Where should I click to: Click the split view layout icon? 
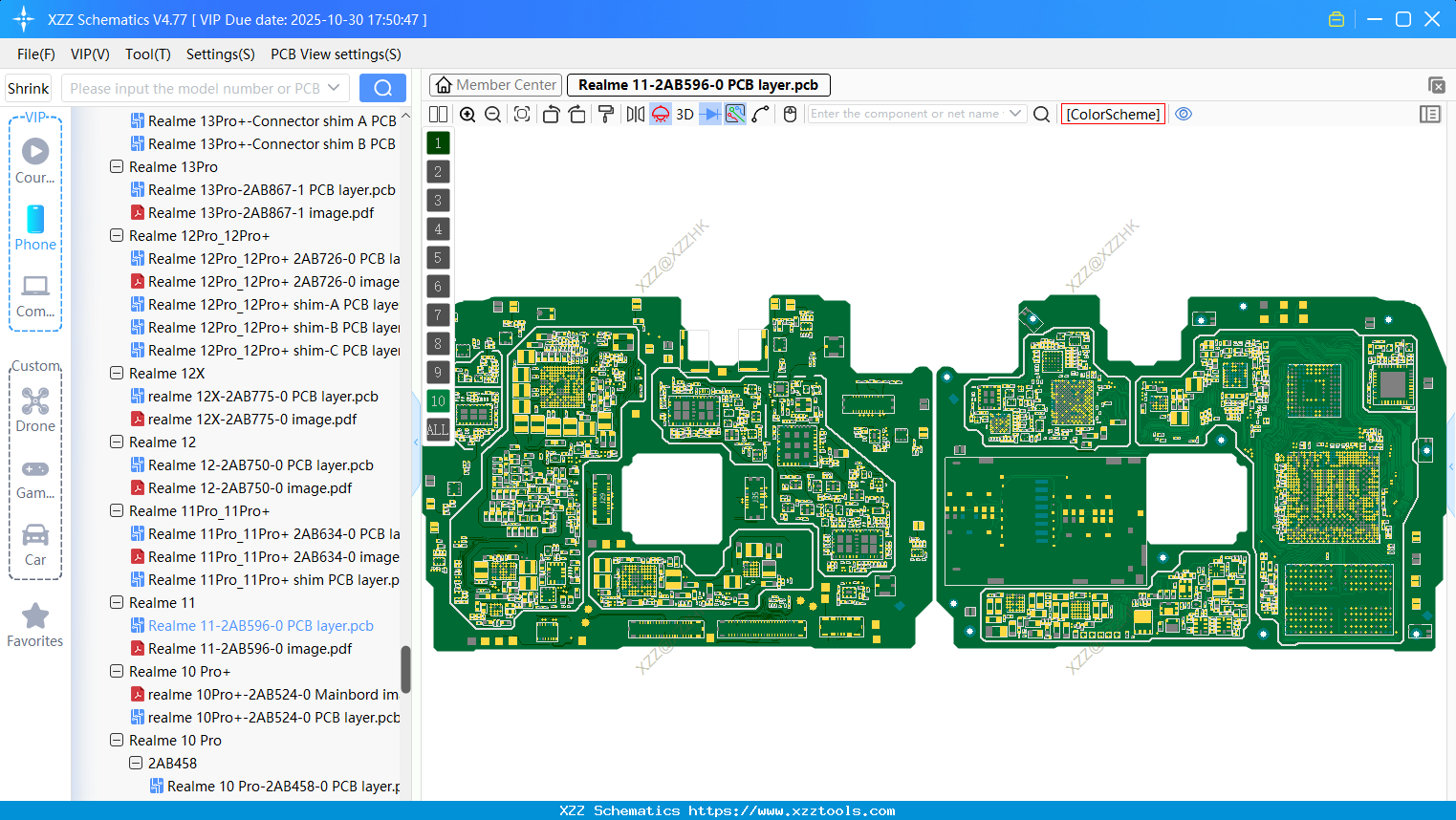coord(439,115)
